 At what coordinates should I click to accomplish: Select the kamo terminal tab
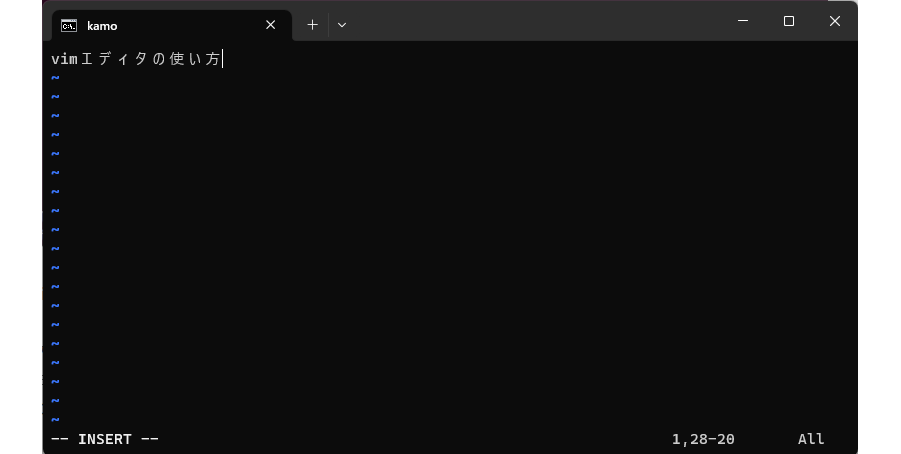171,25
